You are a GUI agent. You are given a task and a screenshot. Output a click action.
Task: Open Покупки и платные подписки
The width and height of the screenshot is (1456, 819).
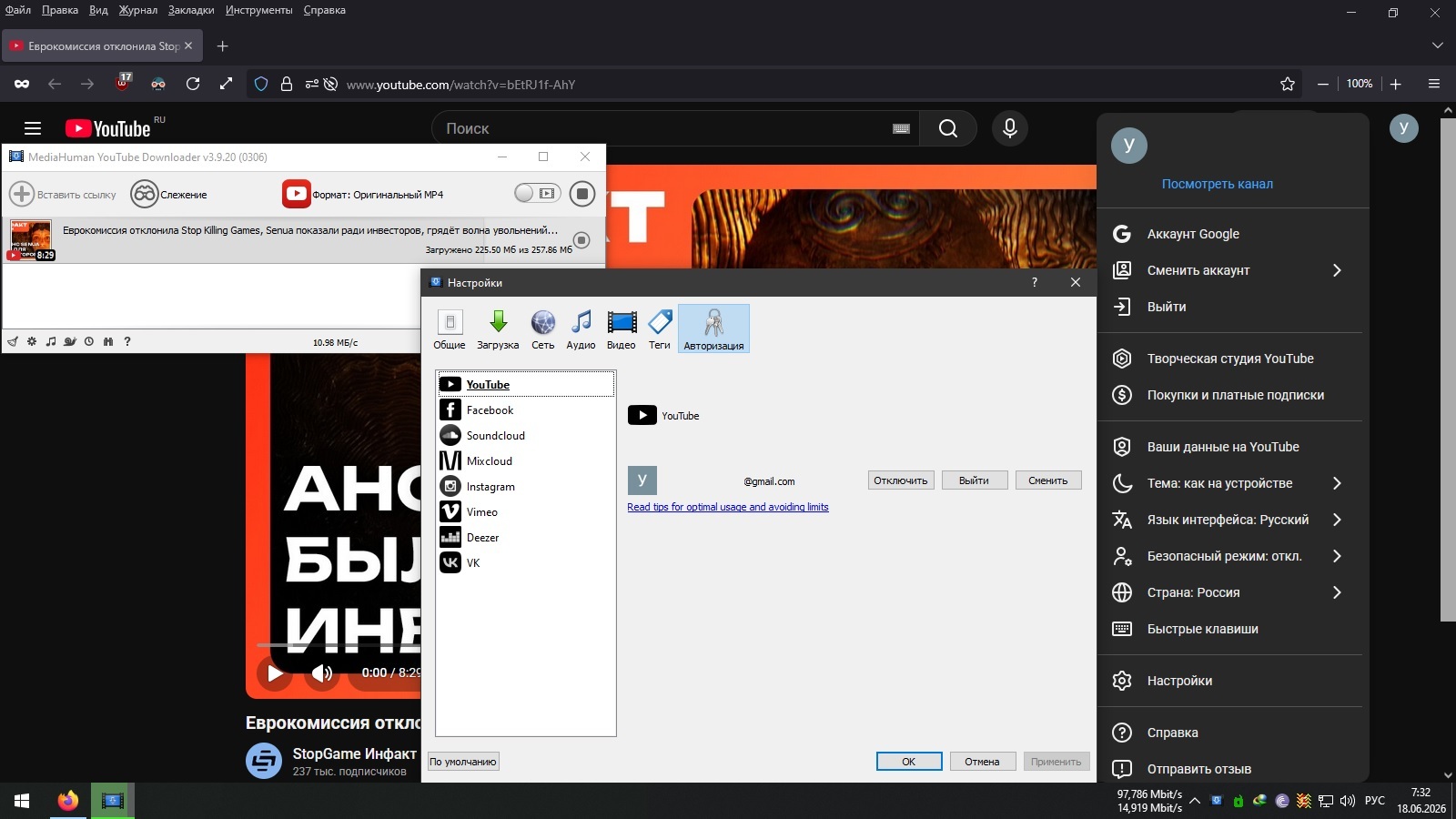[x=1229, y=395]
